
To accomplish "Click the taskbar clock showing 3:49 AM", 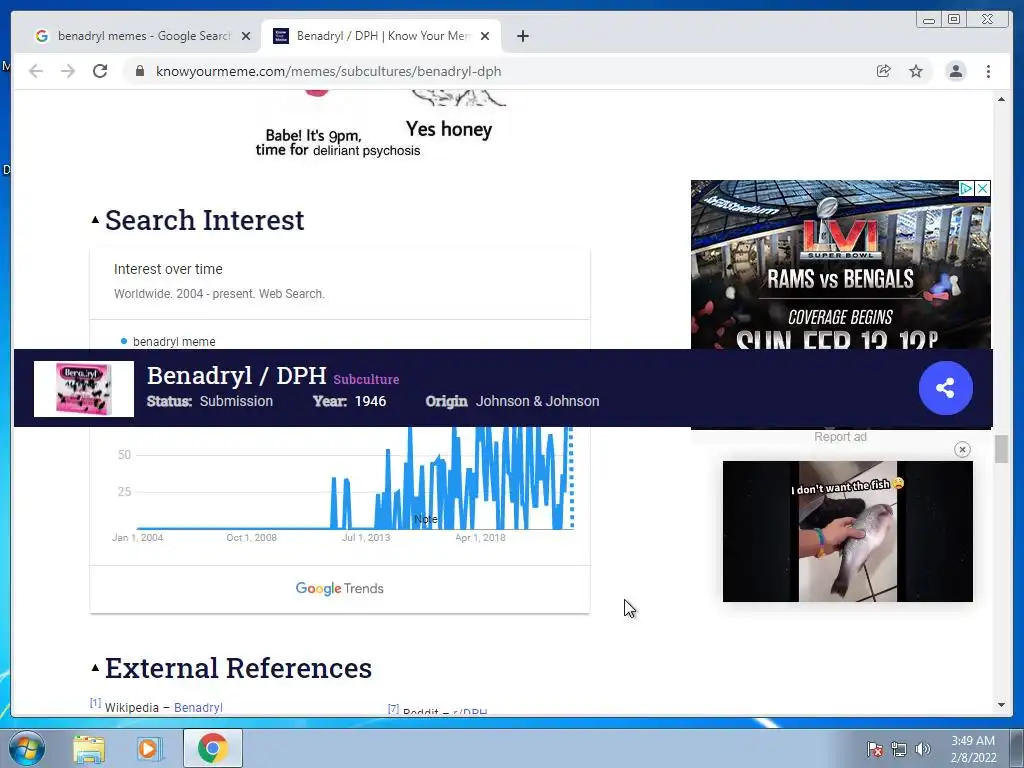I will coord(973,749).
